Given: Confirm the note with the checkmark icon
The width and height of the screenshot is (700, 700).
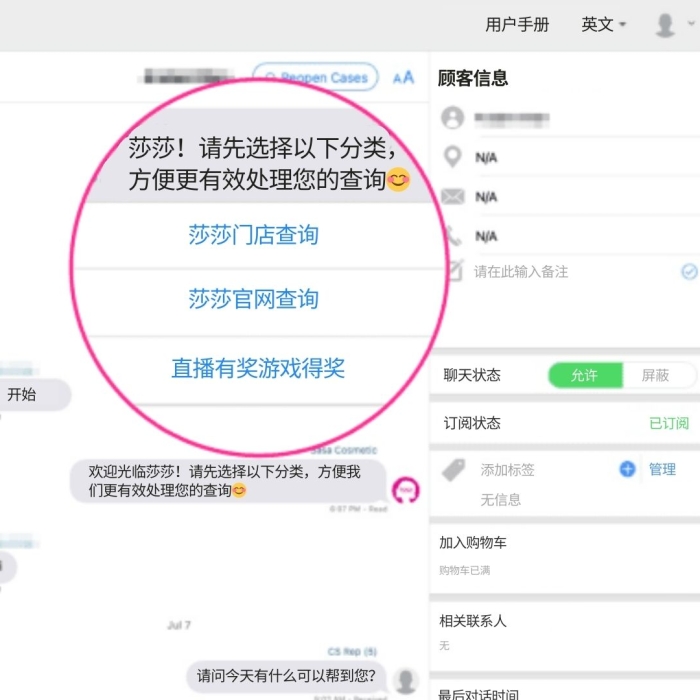Looking at the screenshot, I should 689,271.
